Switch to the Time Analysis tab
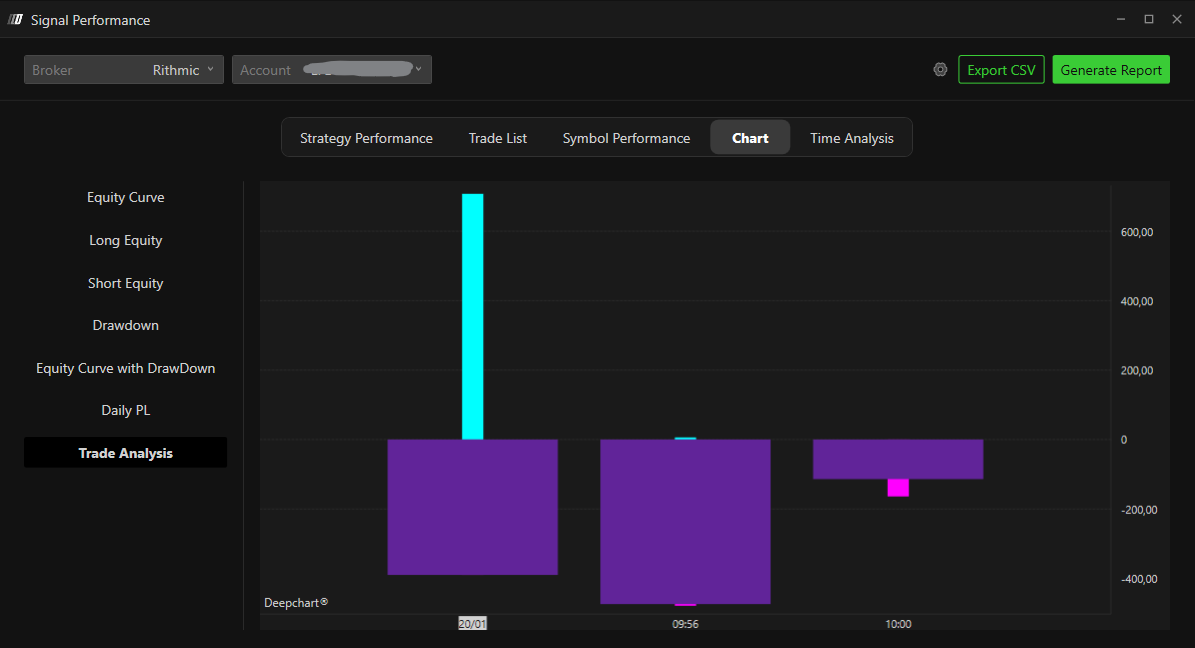The height and width of the screenshot is (648, 1195). point(851,138)
